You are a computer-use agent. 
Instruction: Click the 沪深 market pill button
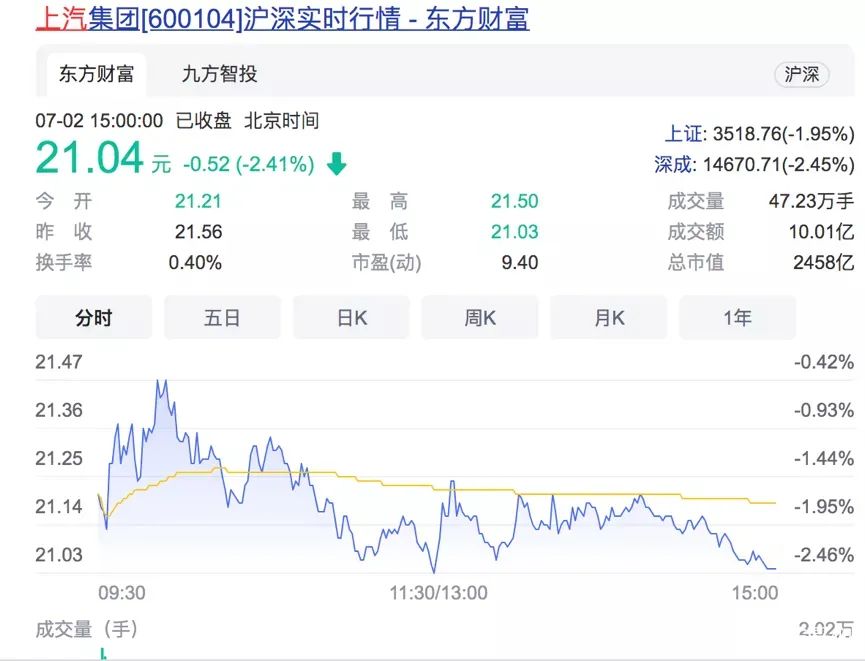click(802, 74)
